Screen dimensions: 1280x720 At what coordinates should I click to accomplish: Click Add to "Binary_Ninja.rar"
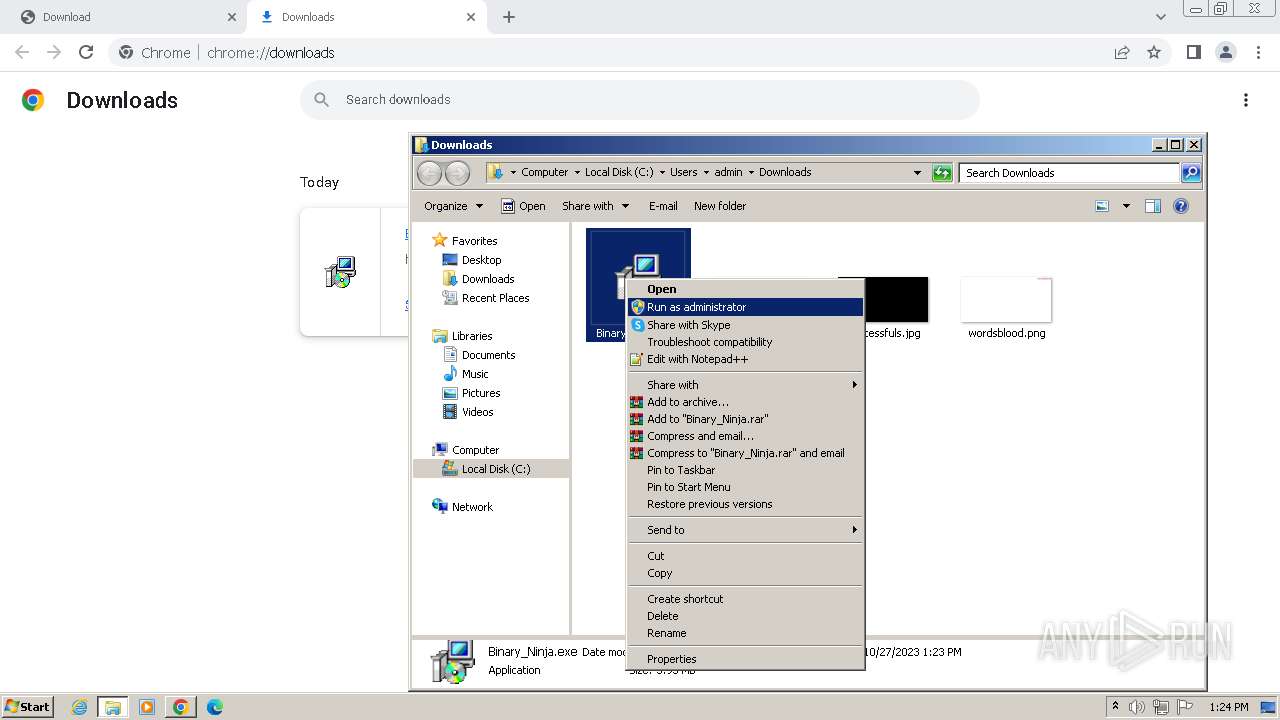tap(745, 419)
